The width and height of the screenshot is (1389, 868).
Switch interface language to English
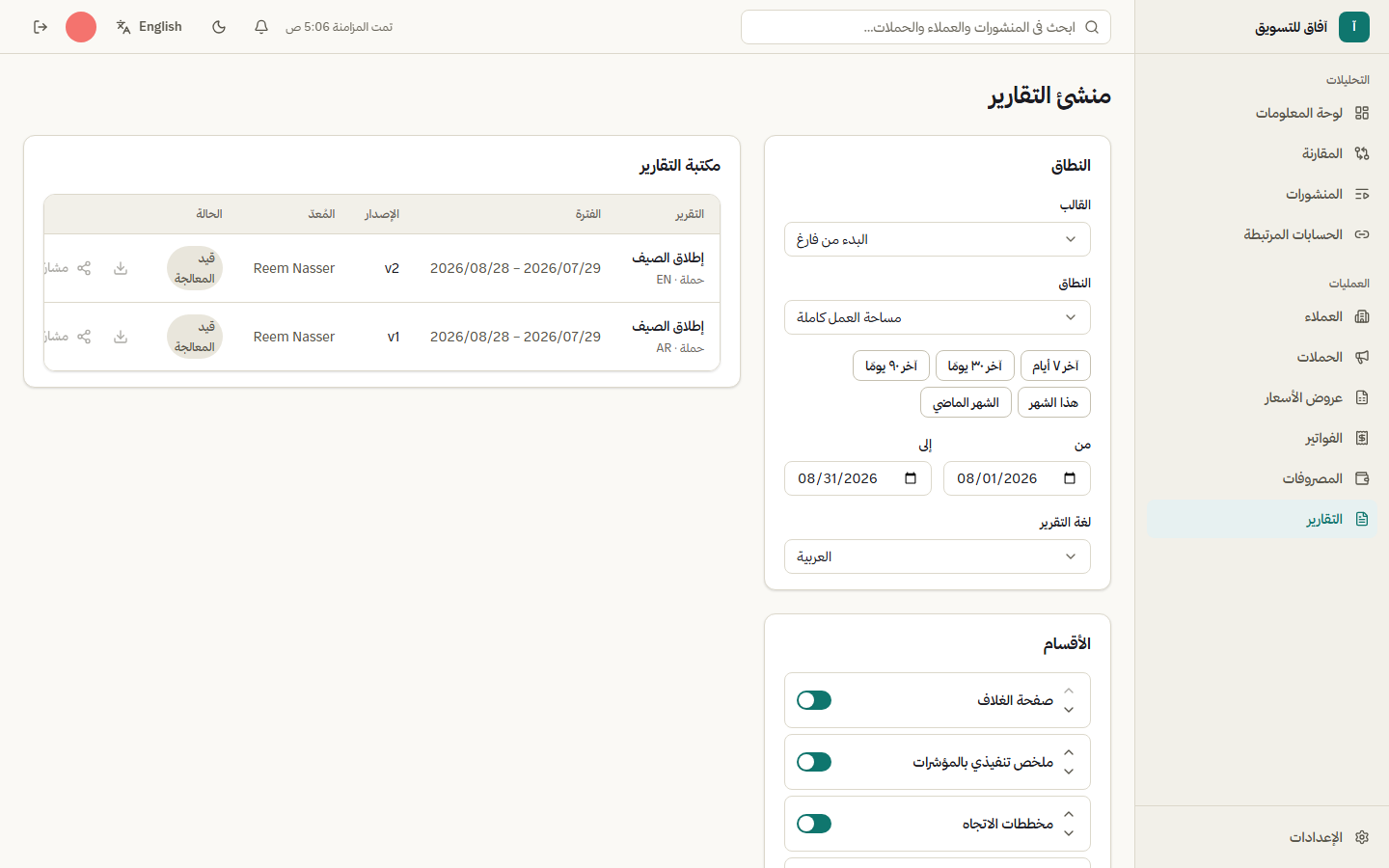click(150, 27)
